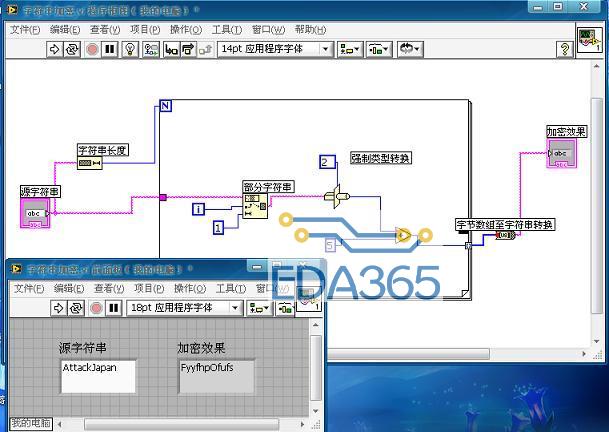Open the Distribute Objects dropdown

[379, 49]
